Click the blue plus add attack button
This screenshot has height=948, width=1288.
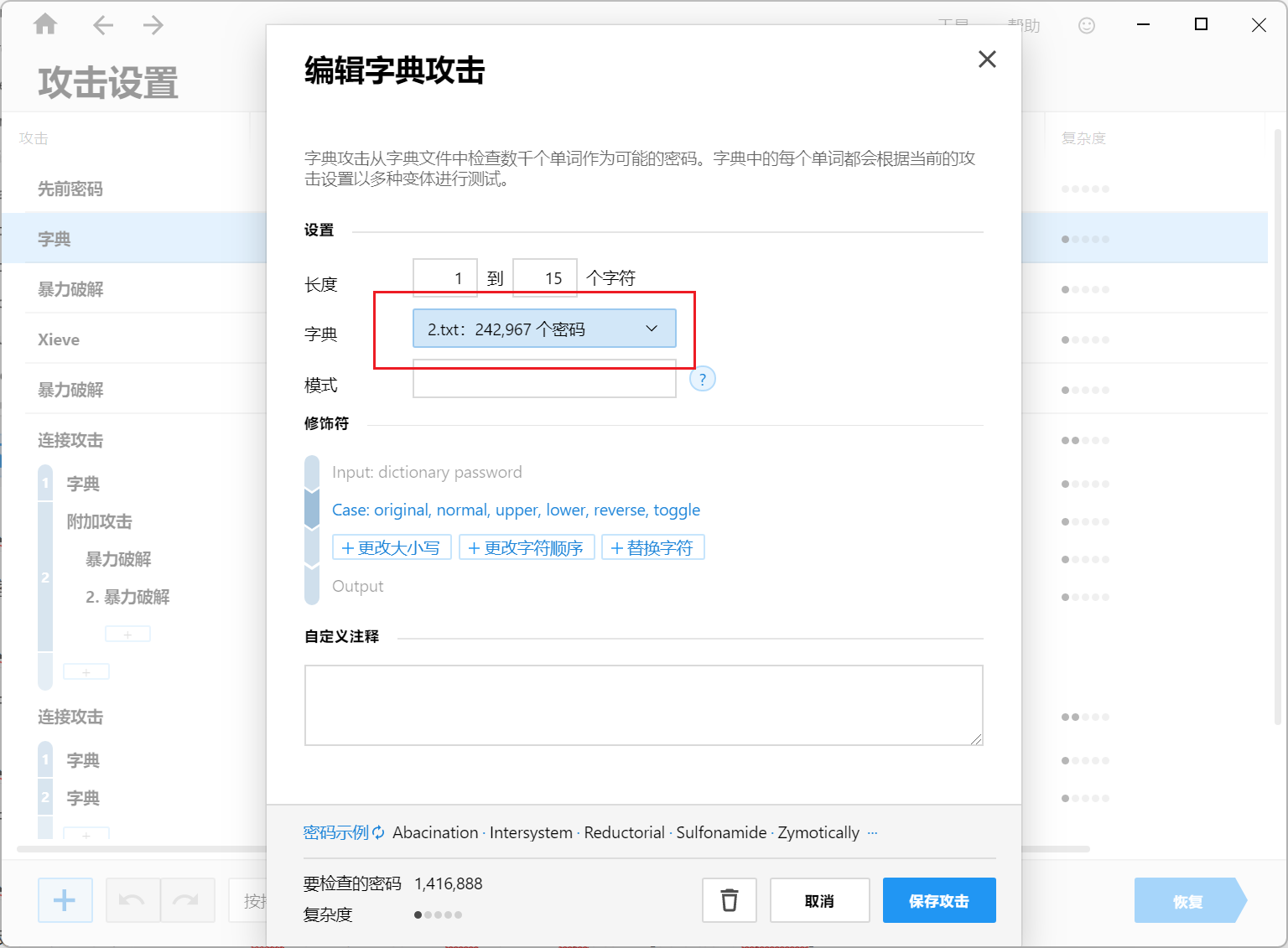click(x=65, y=900)
